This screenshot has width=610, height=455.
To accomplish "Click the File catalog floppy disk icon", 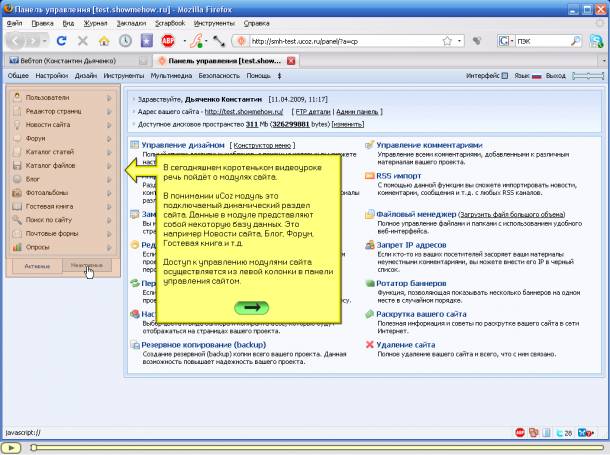I will click(17, 165).
